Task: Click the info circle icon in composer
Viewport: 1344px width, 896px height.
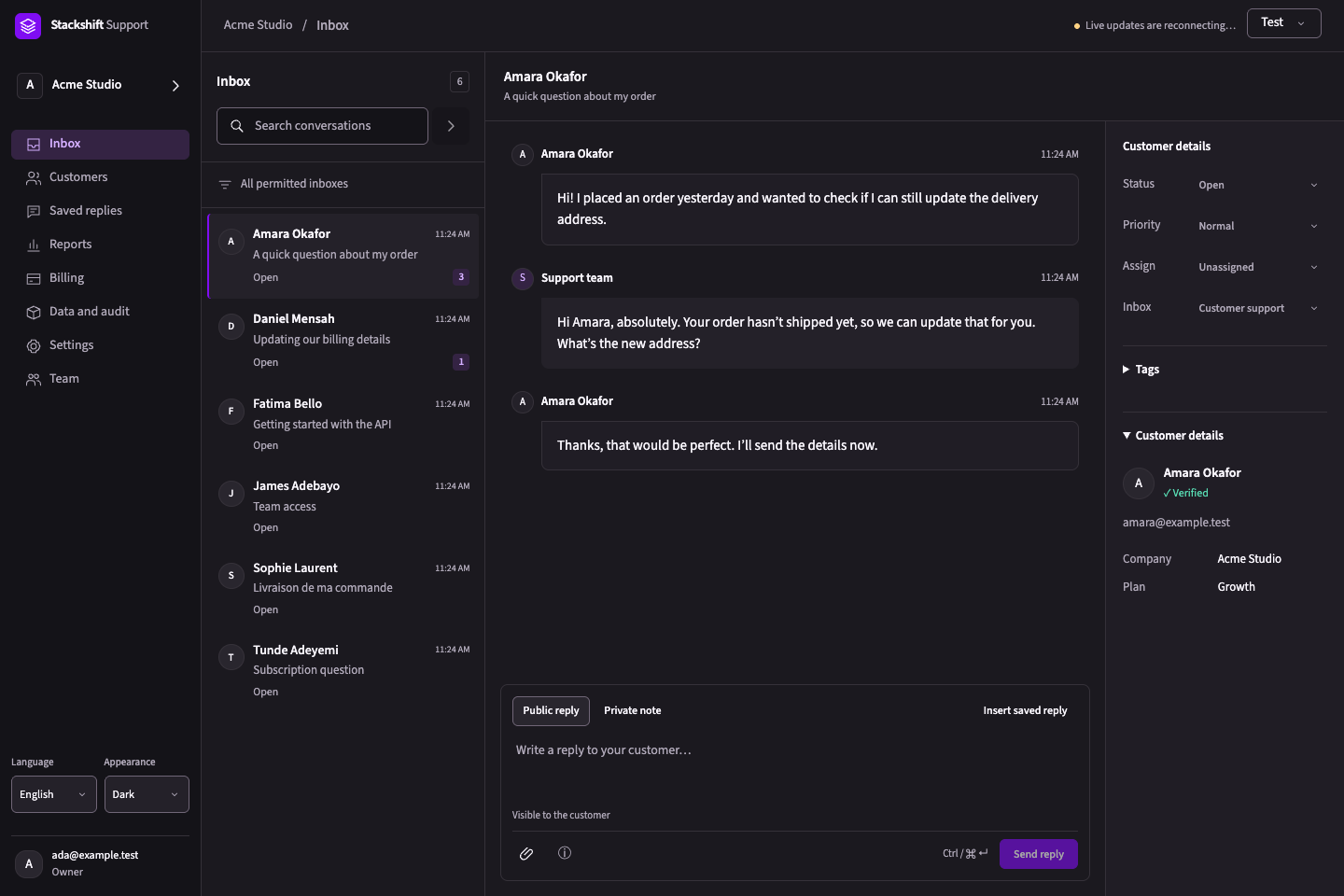Action: [x=565, y=853]
